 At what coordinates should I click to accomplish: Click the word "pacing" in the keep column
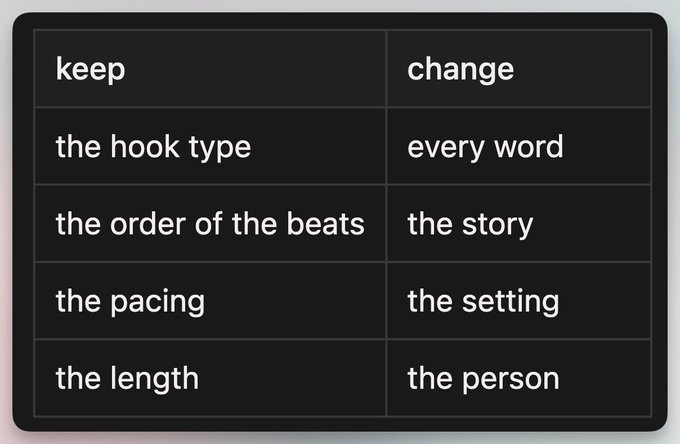click(157, 302)
